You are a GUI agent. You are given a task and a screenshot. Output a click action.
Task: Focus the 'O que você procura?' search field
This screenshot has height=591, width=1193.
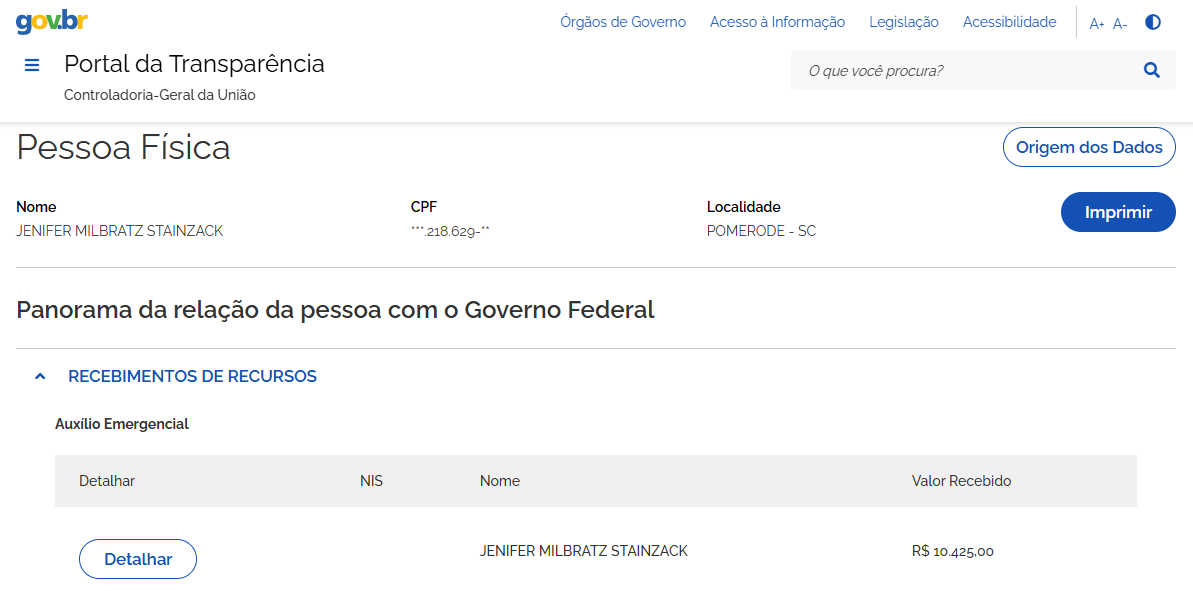pos(966,71)
